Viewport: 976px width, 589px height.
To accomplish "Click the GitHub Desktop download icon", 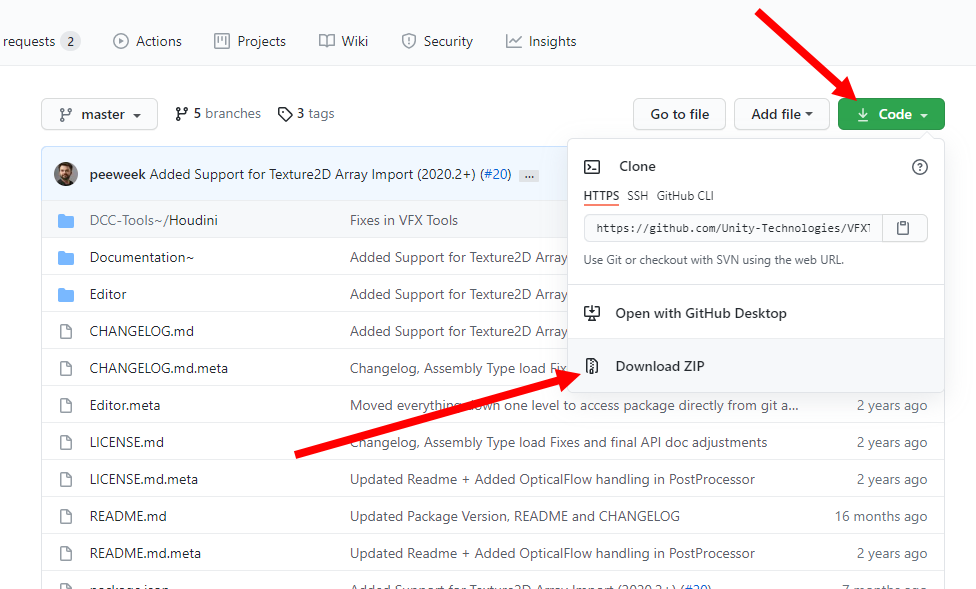I will [592, 313].
